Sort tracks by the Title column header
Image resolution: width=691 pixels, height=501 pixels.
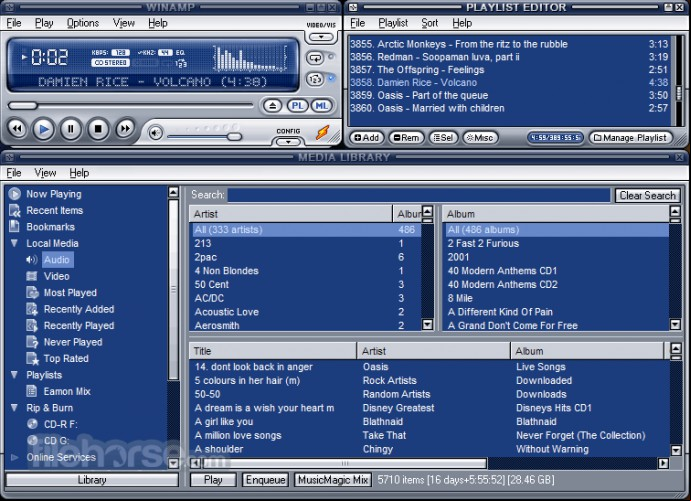click(273, 351)
